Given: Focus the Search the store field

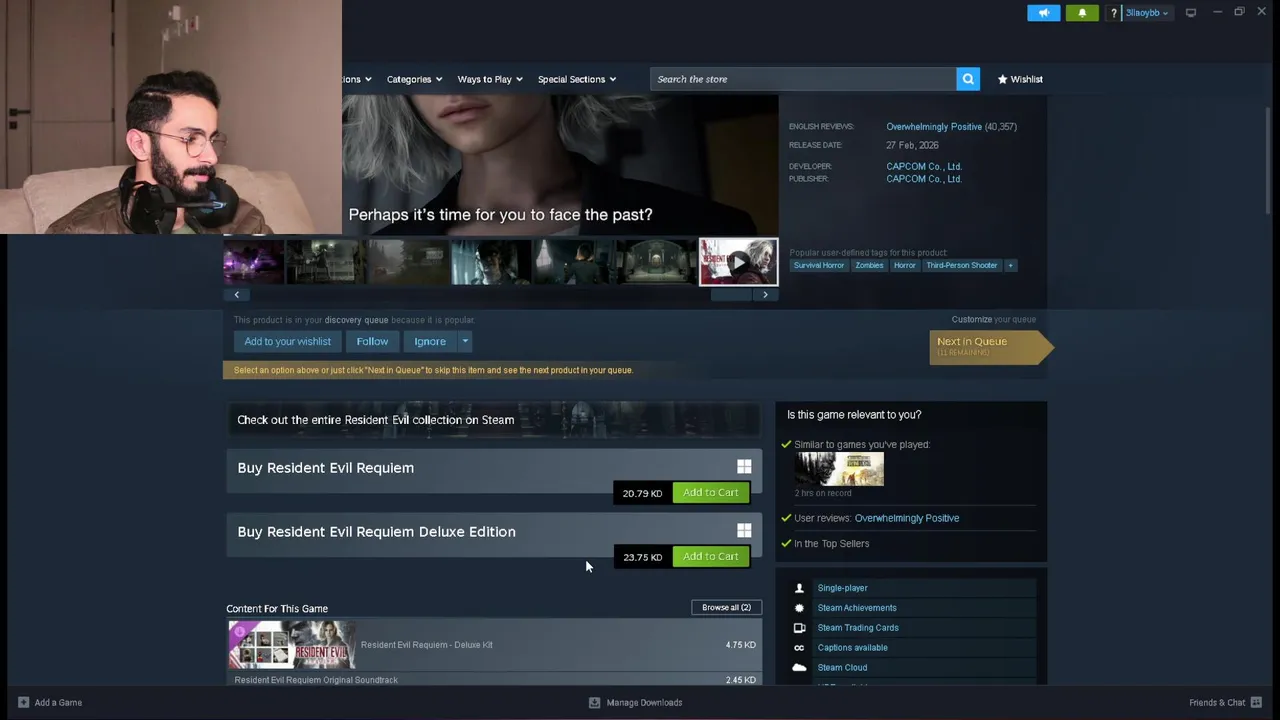Looking at the screenshot, I should (803, 79).
